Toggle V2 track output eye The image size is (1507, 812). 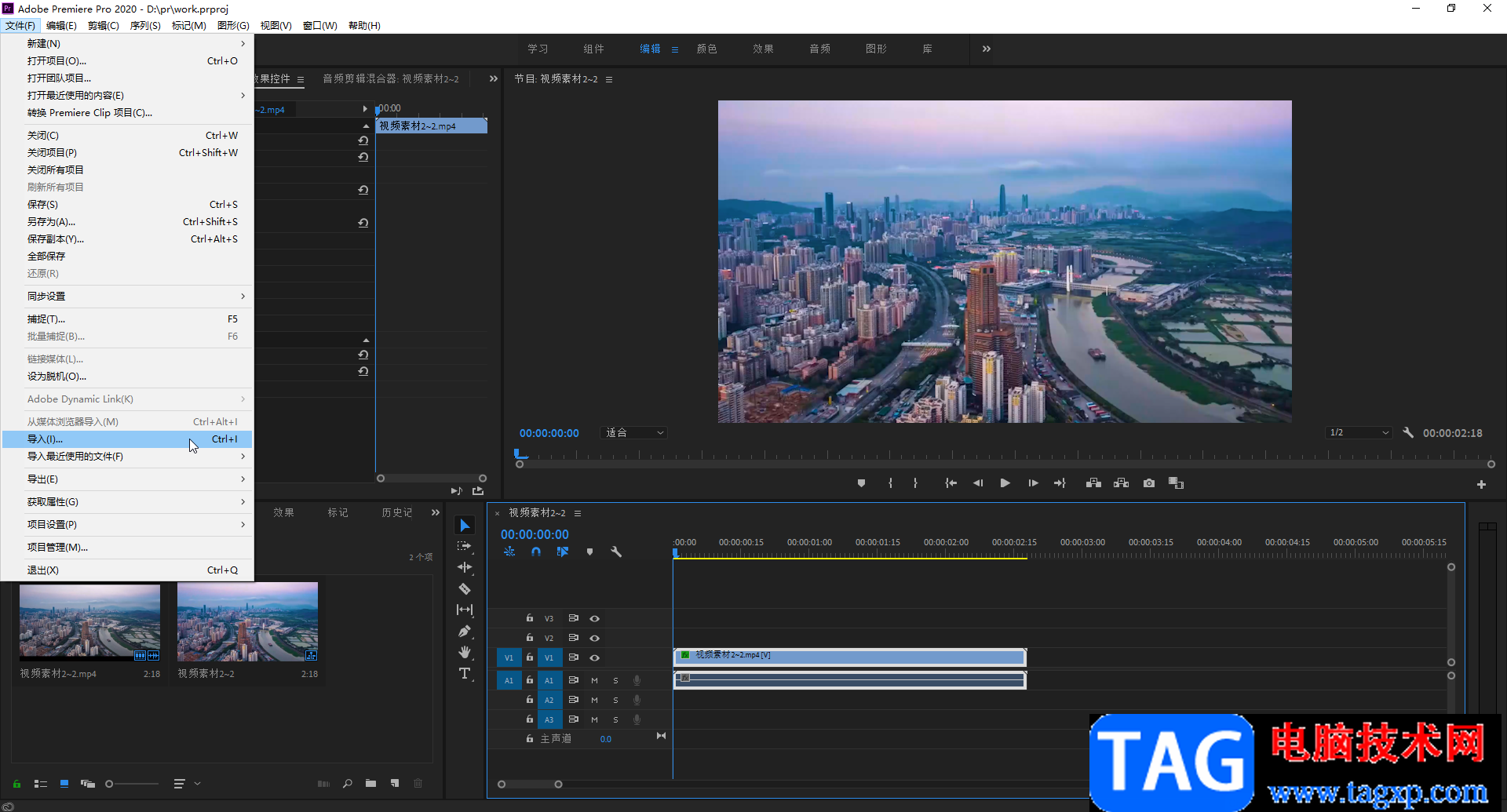(594, 638)
